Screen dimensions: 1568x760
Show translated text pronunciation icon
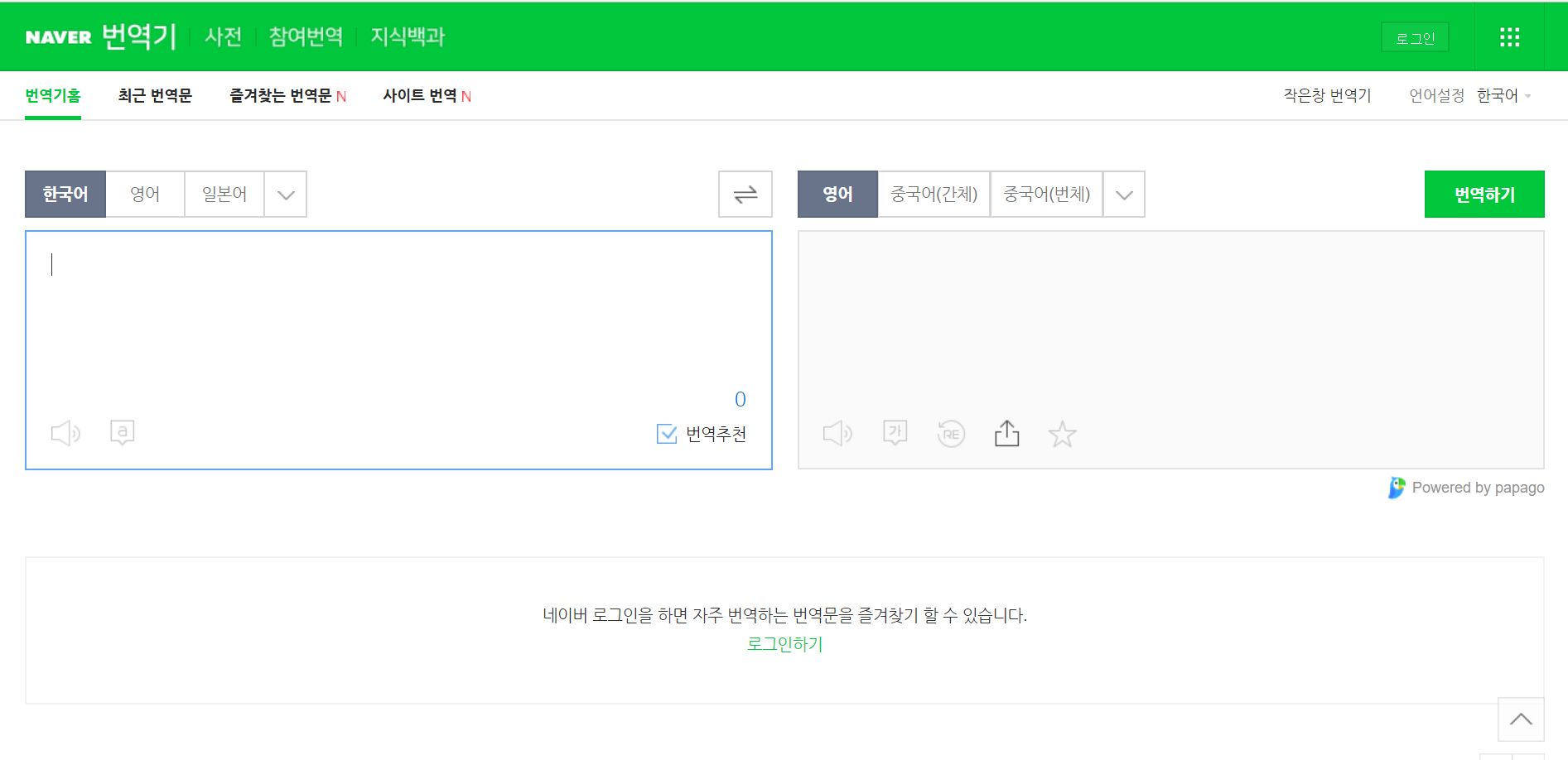tap(895, 432)
